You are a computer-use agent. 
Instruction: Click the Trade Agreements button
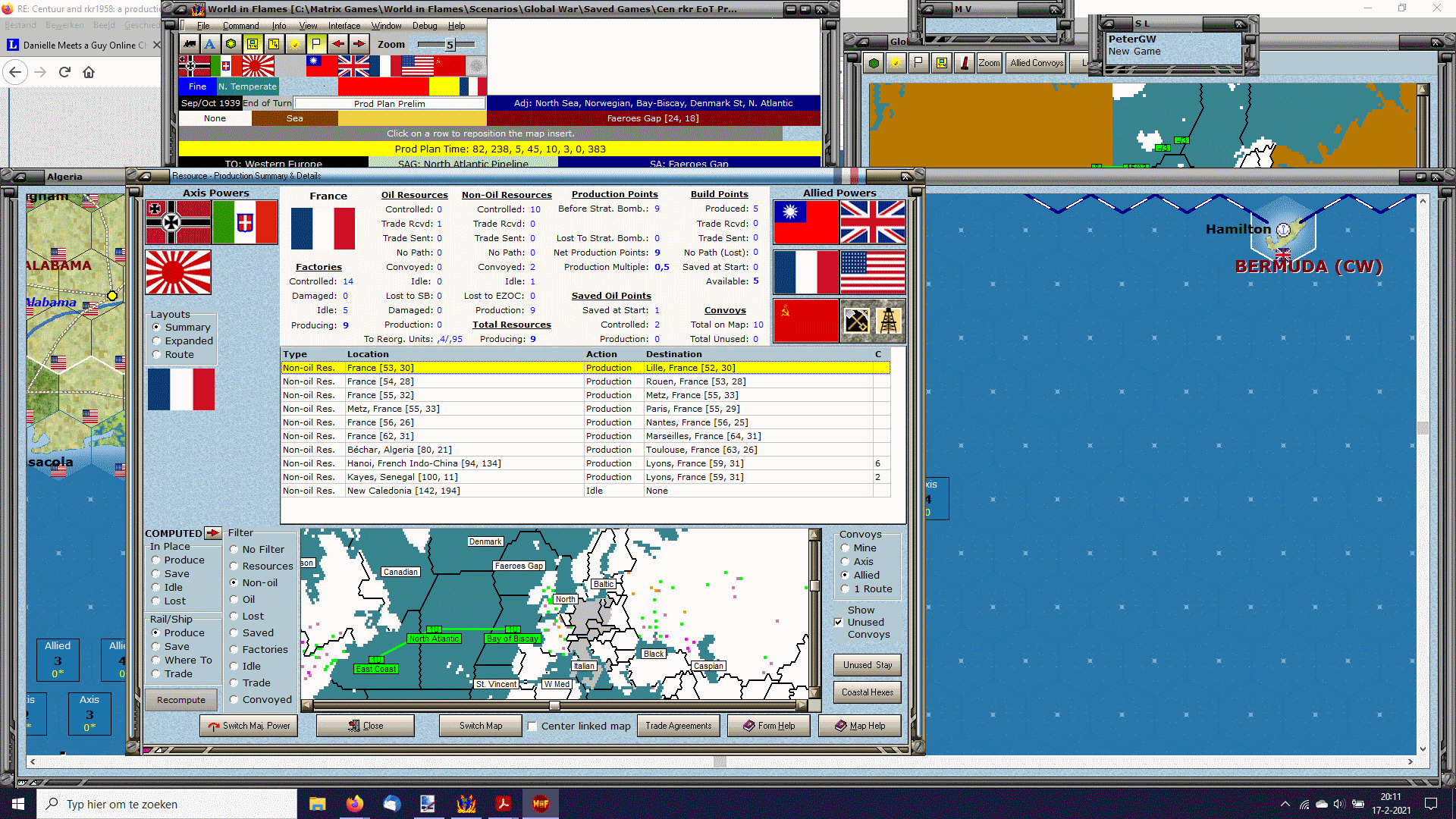(x=678, y=726)
